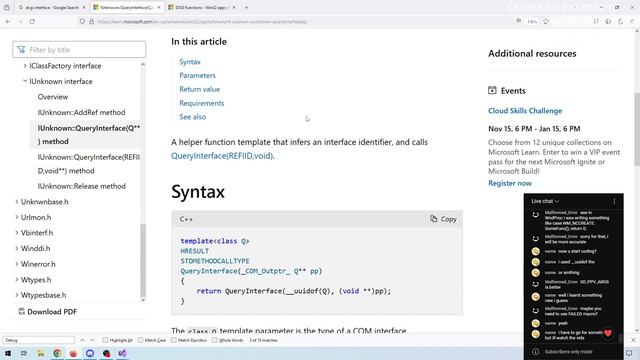Expand the Urlmon.h node
This screenshot has height=360, width=640.
[x=17, y=217]
